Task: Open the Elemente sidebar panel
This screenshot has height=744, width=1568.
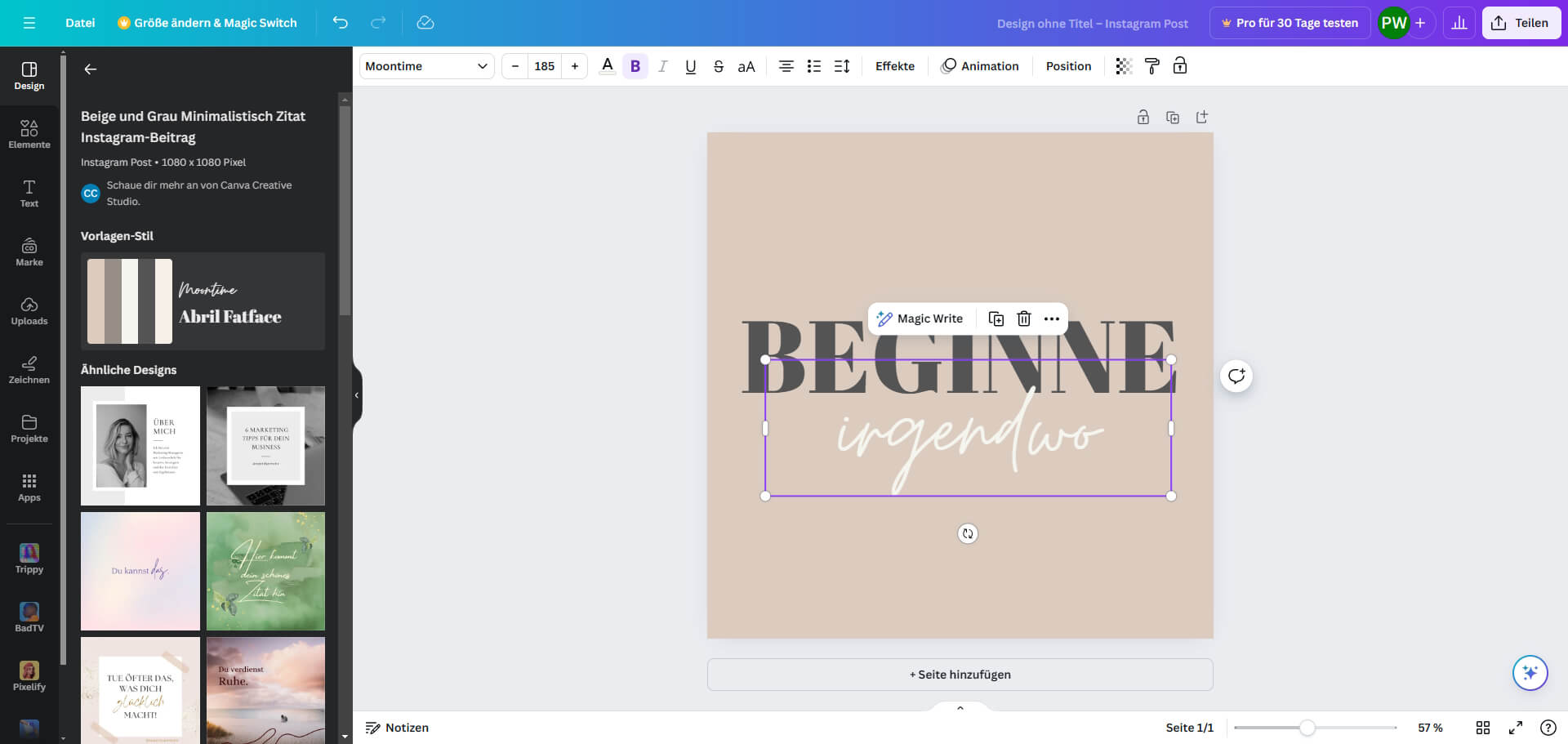Action: (29, 133)
